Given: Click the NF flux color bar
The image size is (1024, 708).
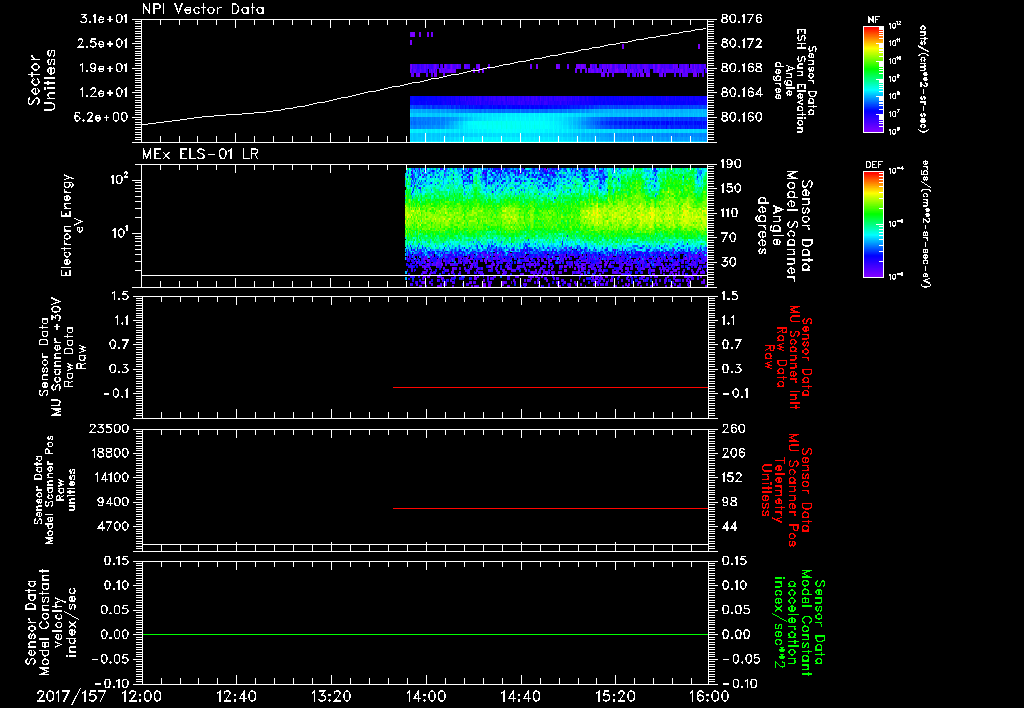Looking at the screenshot, I should 874,78.
